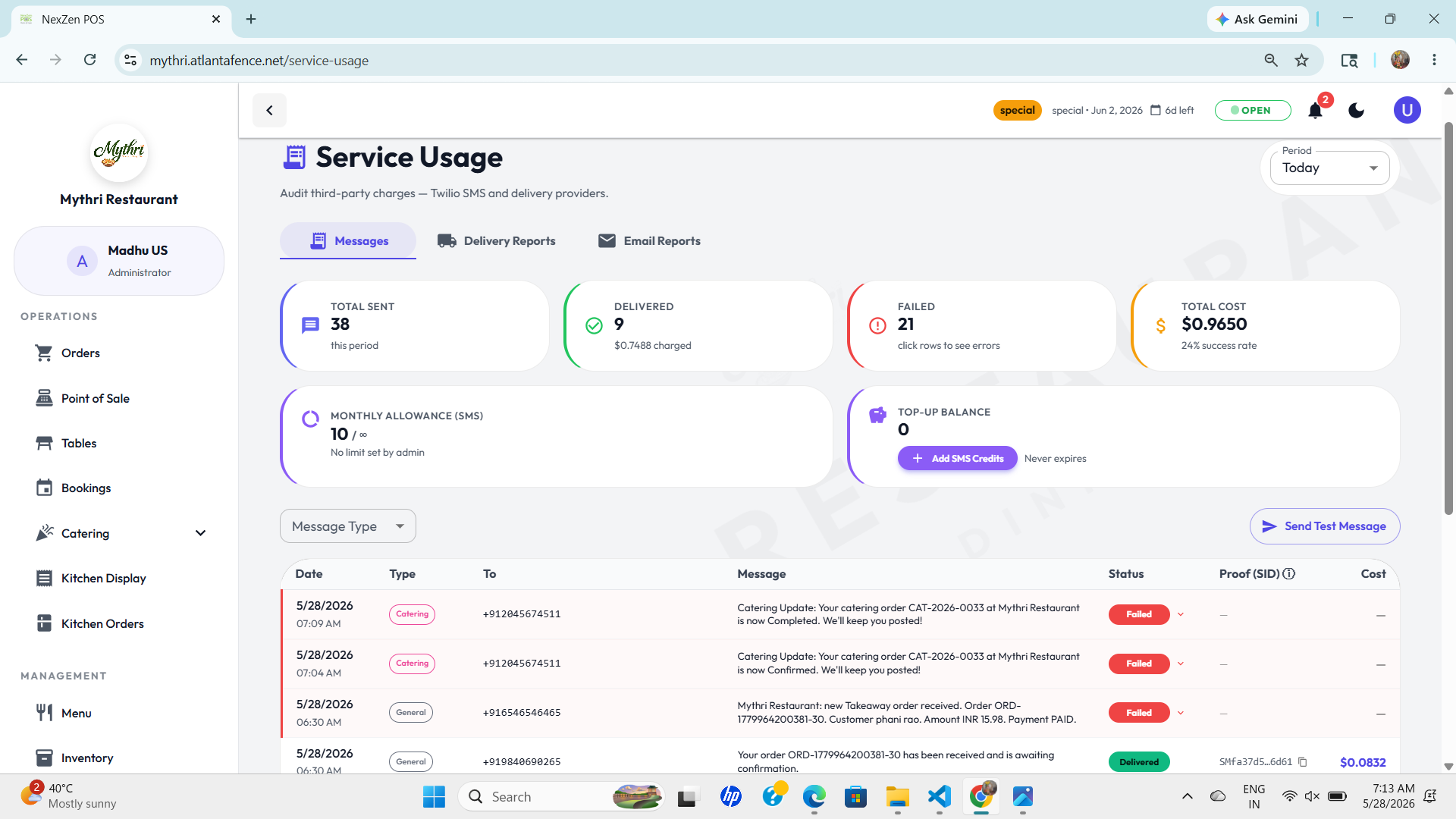Image resolution: width=1456 pixels, height=819 pixels.
Task: Expand the Failed row for +916546546465
Action: tap(1181, 713)
